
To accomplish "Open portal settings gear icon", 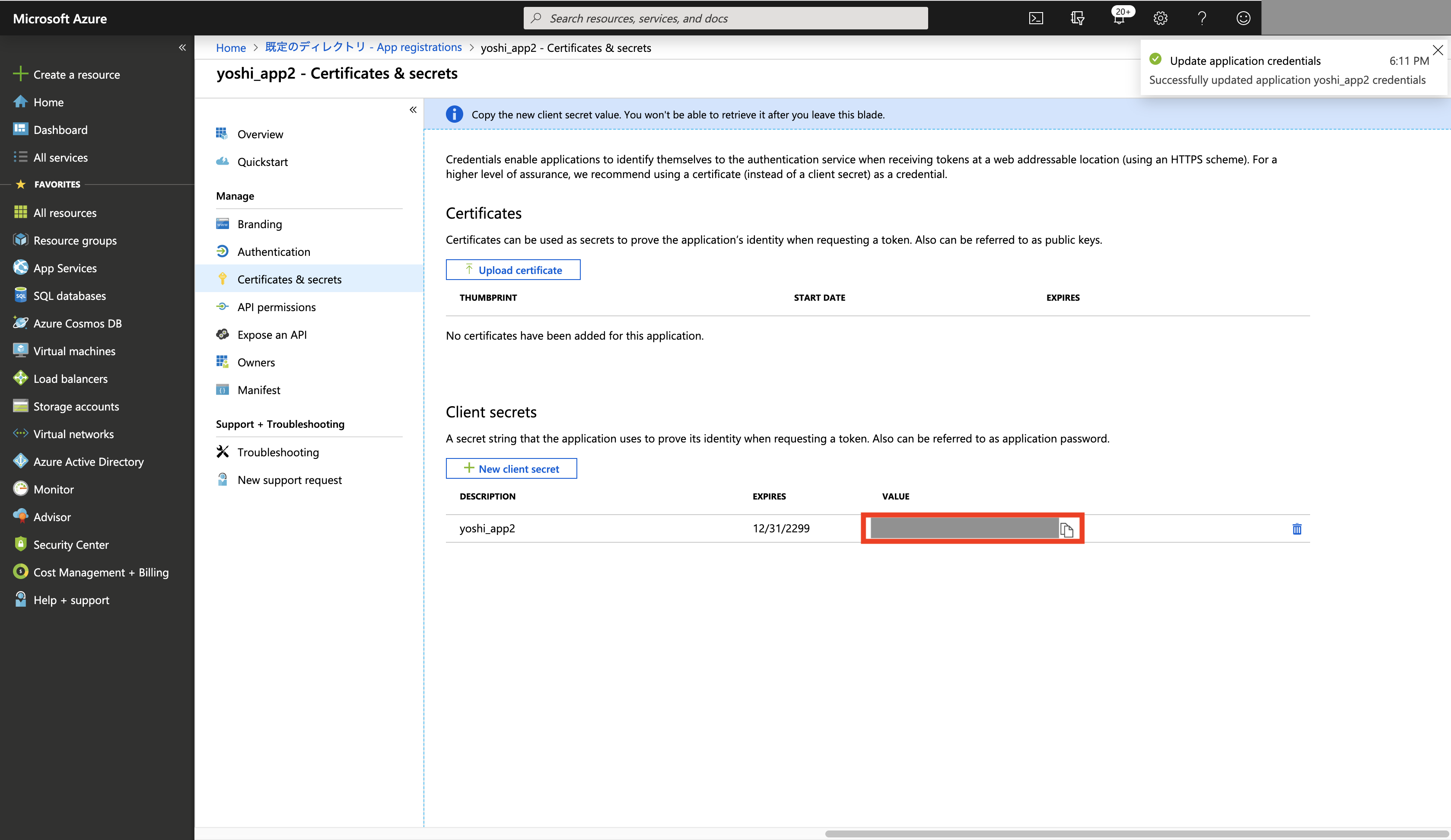I will pos(1160,19).
